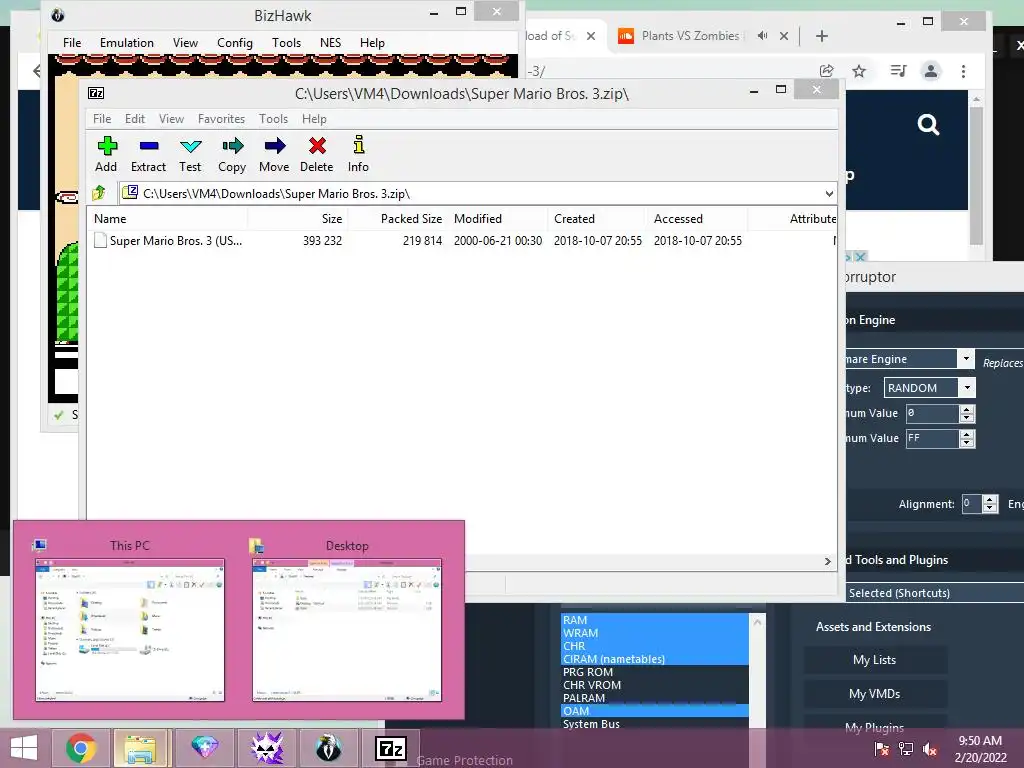Open the 7-Zip Tools menu
This screenshot has width=1024, height=768.
pos(273,119)
